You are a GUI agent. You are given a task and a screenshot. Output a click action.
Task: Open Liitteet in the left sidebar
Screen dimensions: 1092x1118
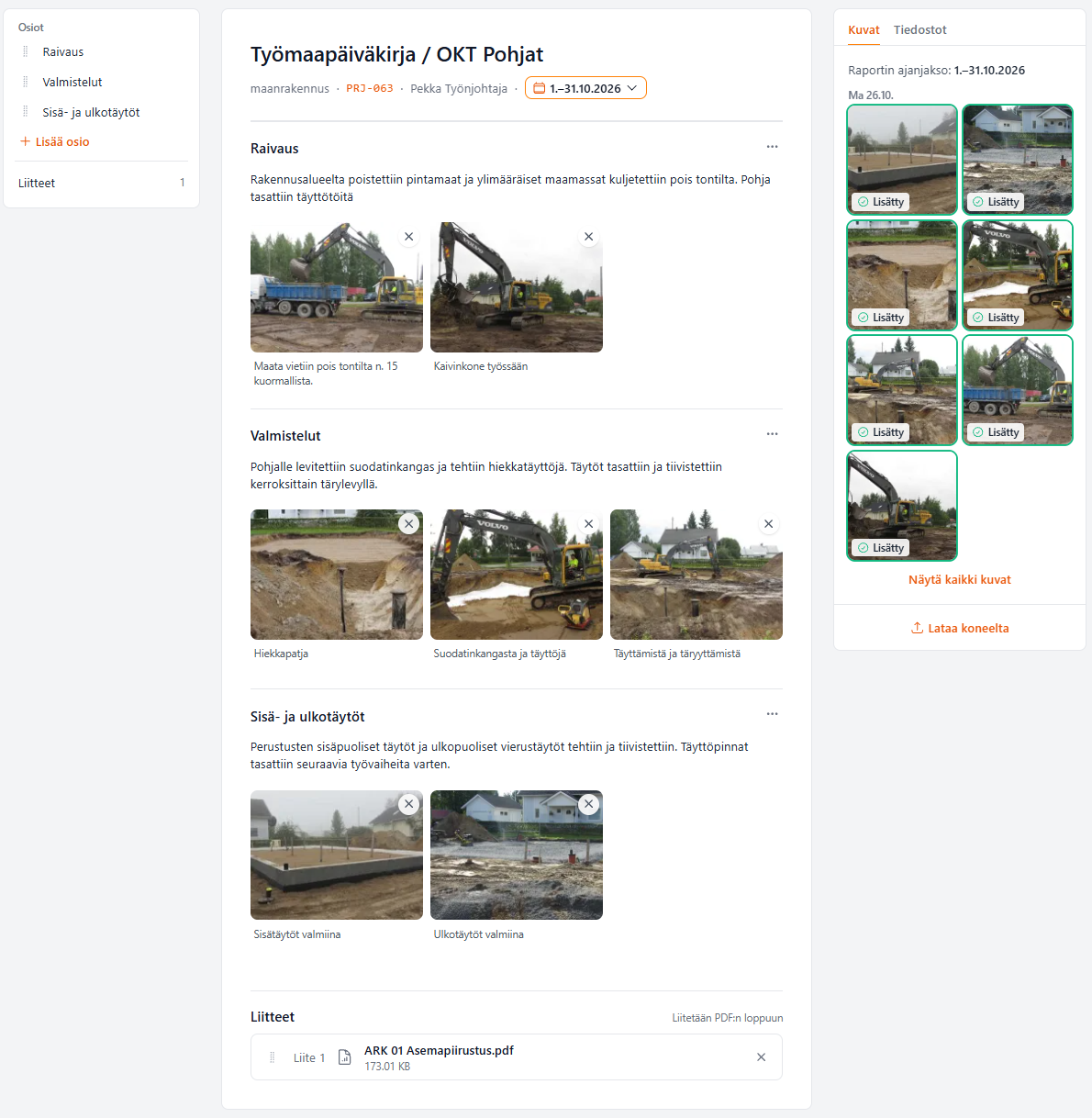tap(101, 183)
